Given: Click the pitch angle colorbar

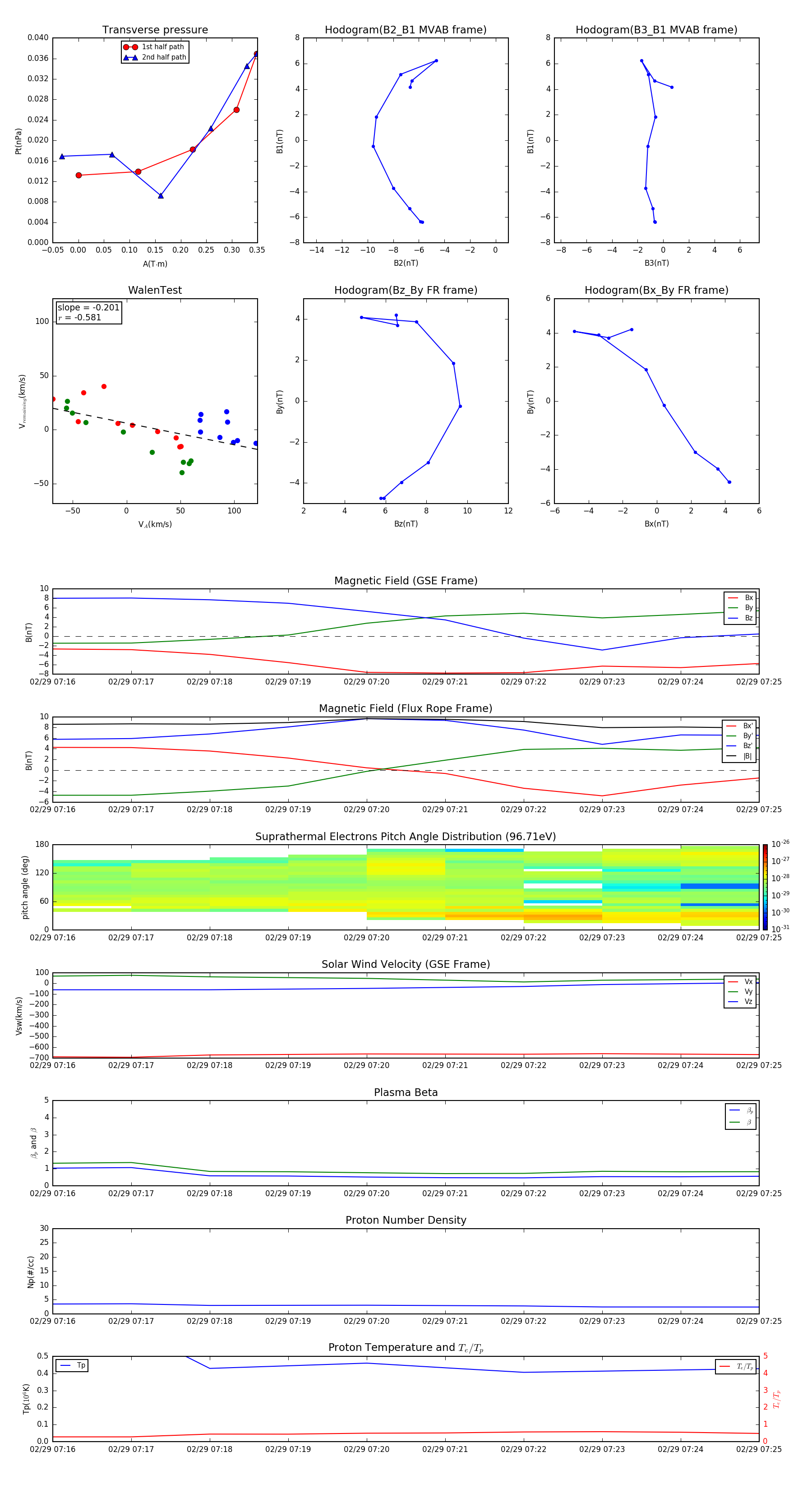Looking at the screenshot, I should pyautogui.click(x=765, y=887).
